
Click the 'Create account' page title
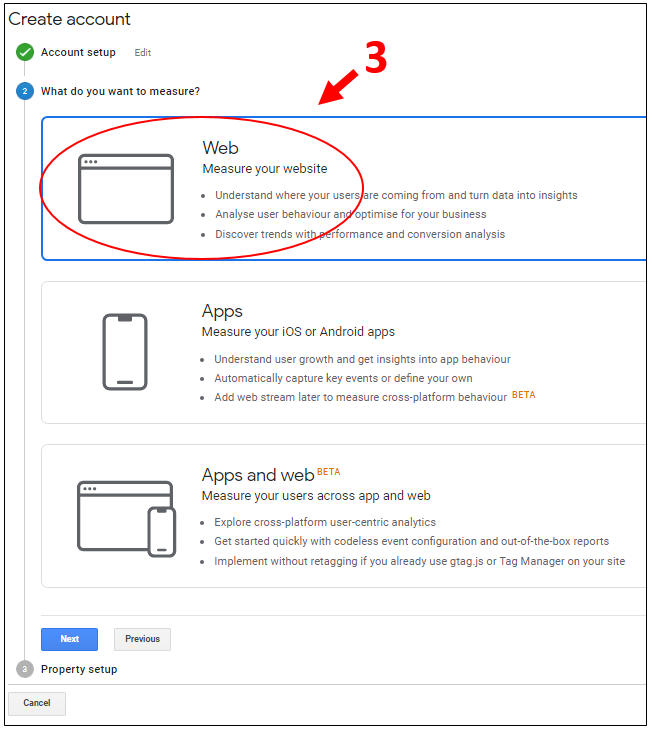coord(69,19)
